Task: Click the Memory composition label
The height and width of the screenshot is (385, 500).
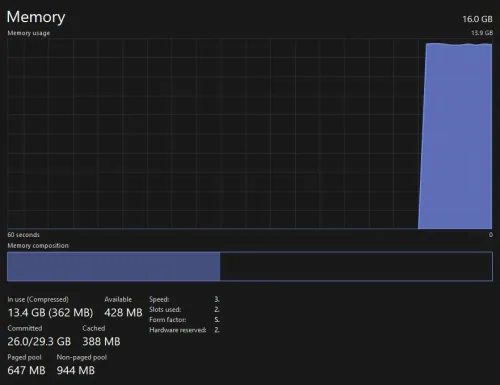Action: pos(38,246)
